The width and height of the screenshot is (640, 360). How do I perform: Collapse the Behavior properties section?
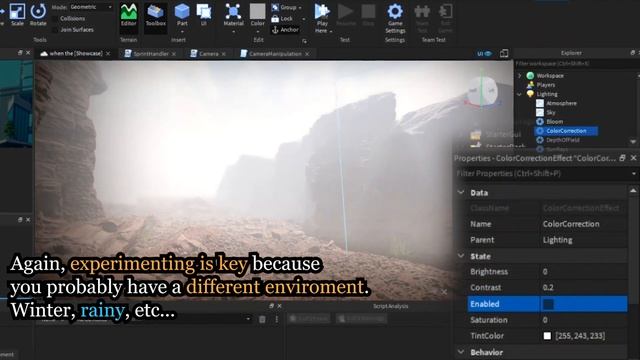pos(461,352)
